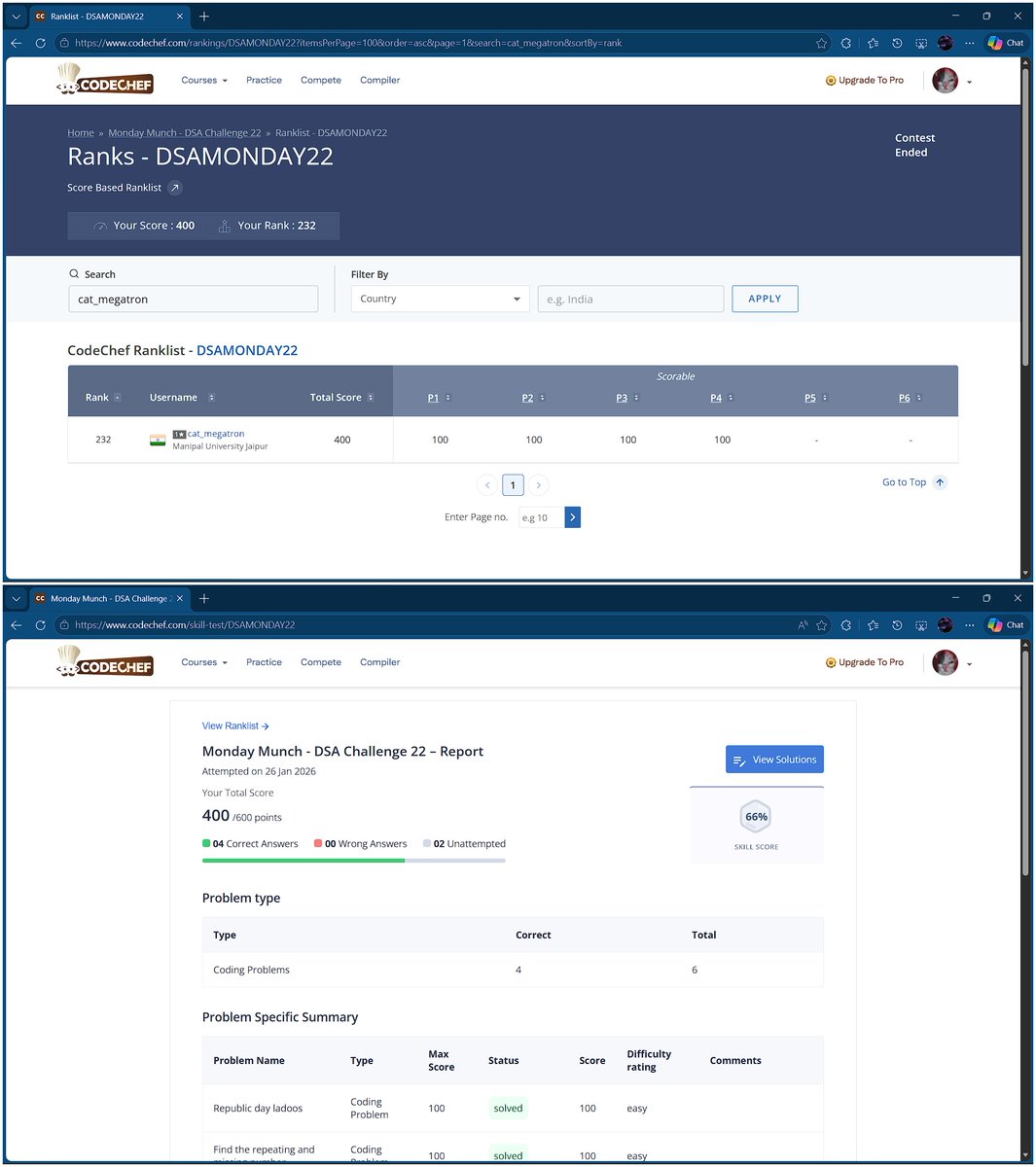
Task: Click e.g. India filter input field
Action: 630,299
